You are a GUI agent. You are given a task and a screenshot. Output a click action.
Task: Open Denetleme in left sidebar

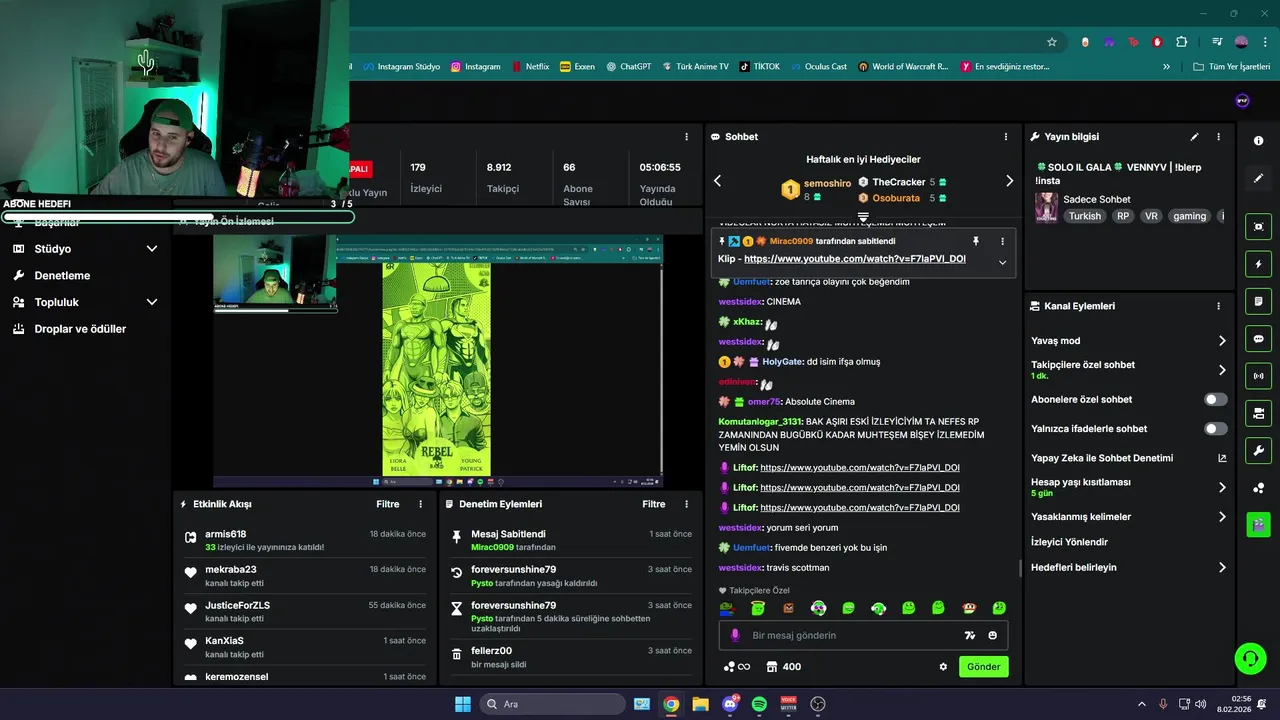click(x=62, y=275)
